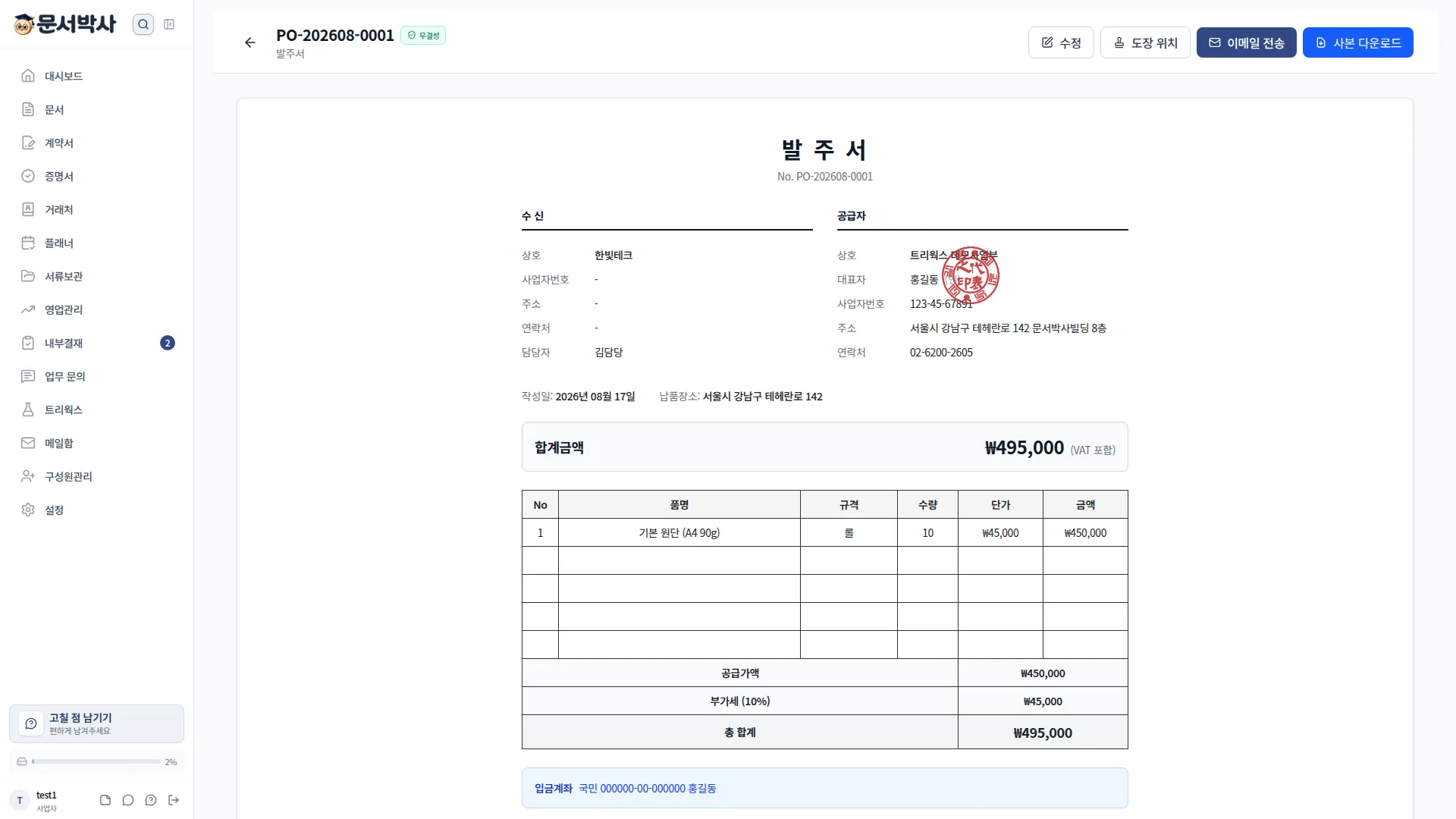
Task: Click the 업무 문의 message icon
Action: (x=28, y=376)
